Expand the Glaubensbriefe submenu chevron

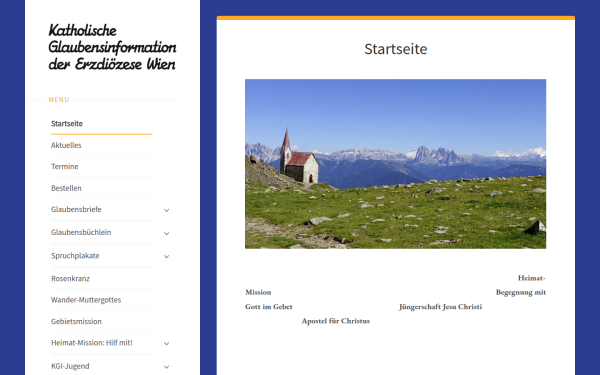coord(166,210)
